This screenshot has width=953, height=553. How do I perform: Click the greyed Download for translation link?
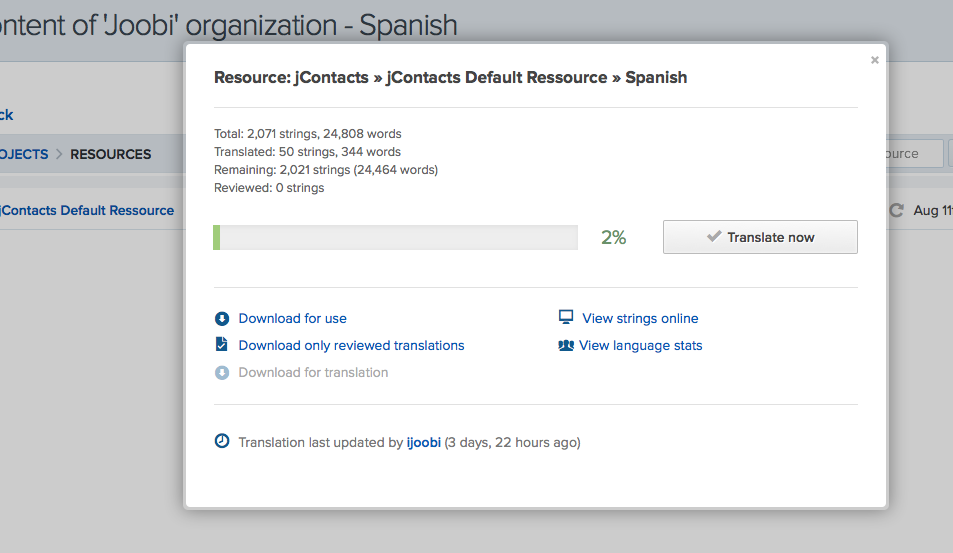point(313,373)
